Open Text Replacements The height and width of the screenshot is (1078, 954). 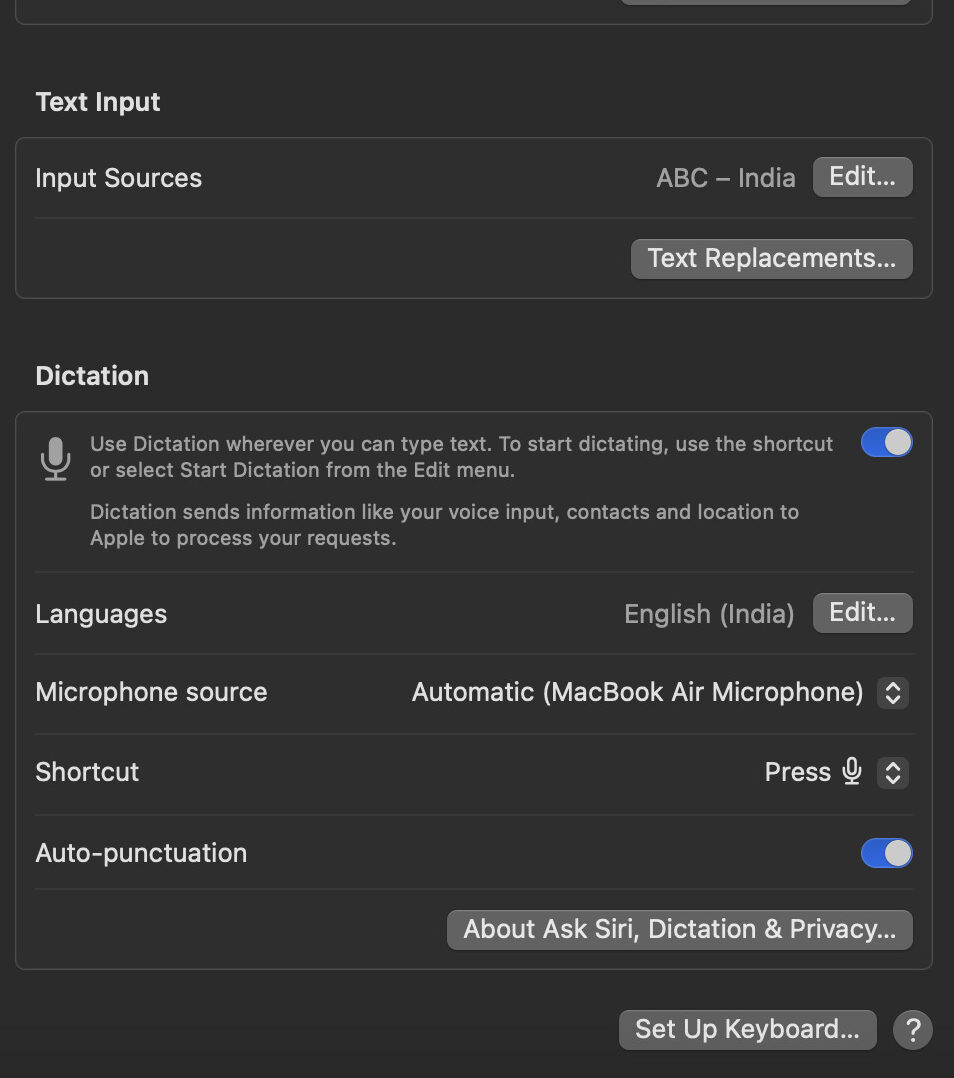pos(771,258)
